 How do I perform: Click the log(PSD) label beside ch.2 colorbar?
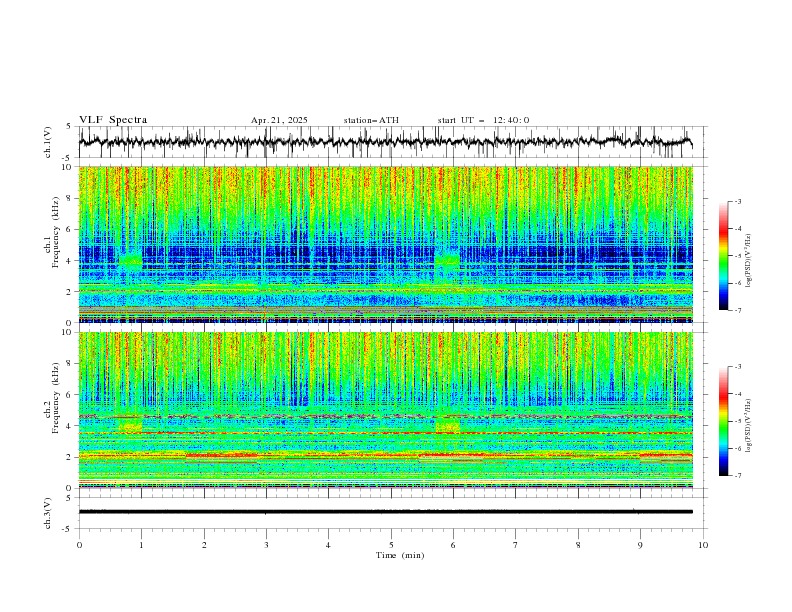pos(749,426)
